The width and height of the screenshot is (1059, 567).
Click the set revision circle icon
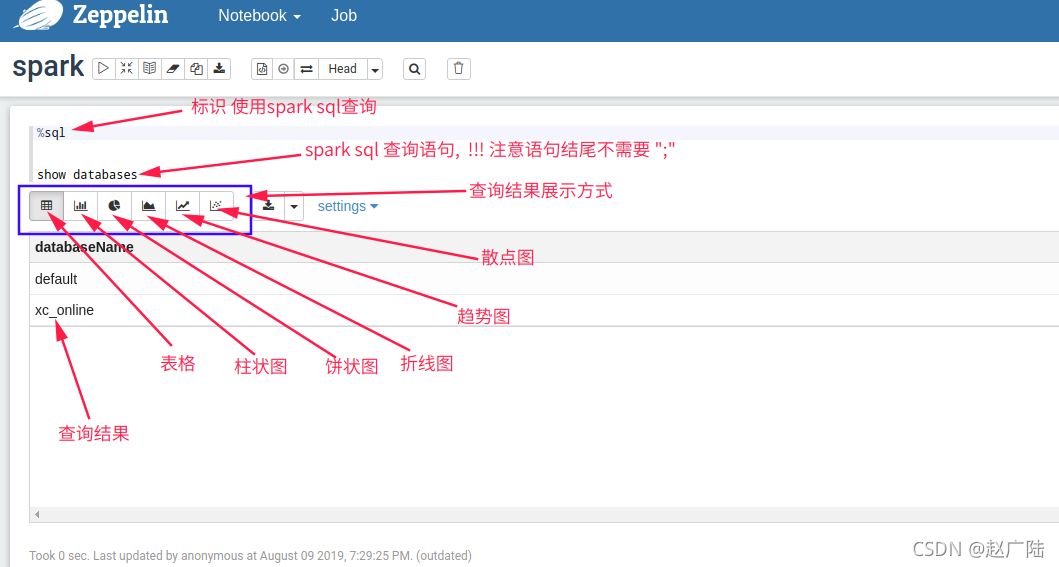point(284,69)
